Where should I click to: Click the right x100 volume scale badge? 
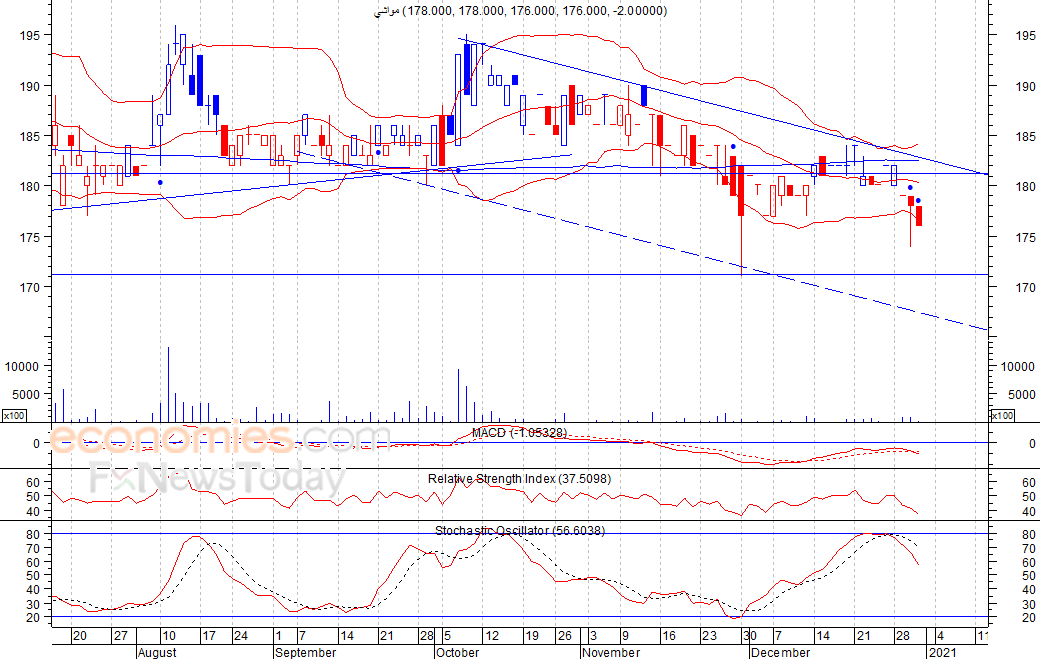tap(1001, 415)
